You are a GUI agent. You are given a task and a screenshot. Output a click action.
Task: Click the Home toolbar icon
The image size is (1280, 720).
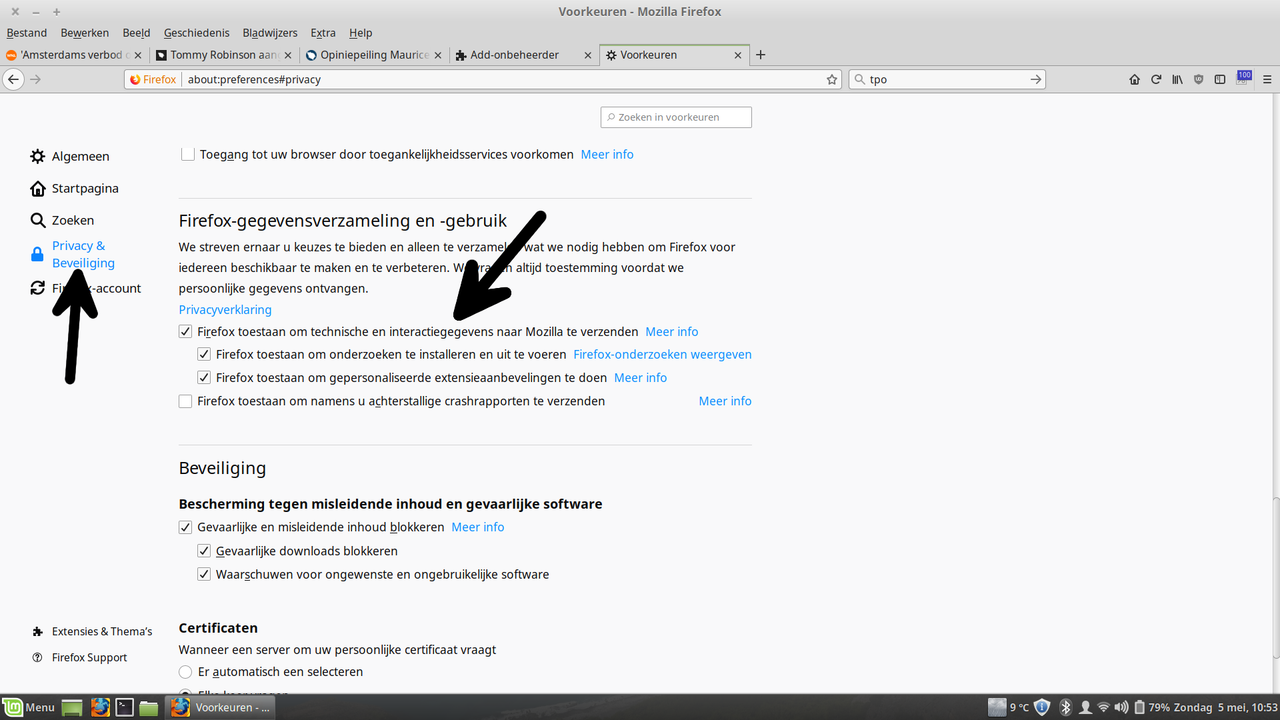pyautogui.click(x=1135, y=79)
